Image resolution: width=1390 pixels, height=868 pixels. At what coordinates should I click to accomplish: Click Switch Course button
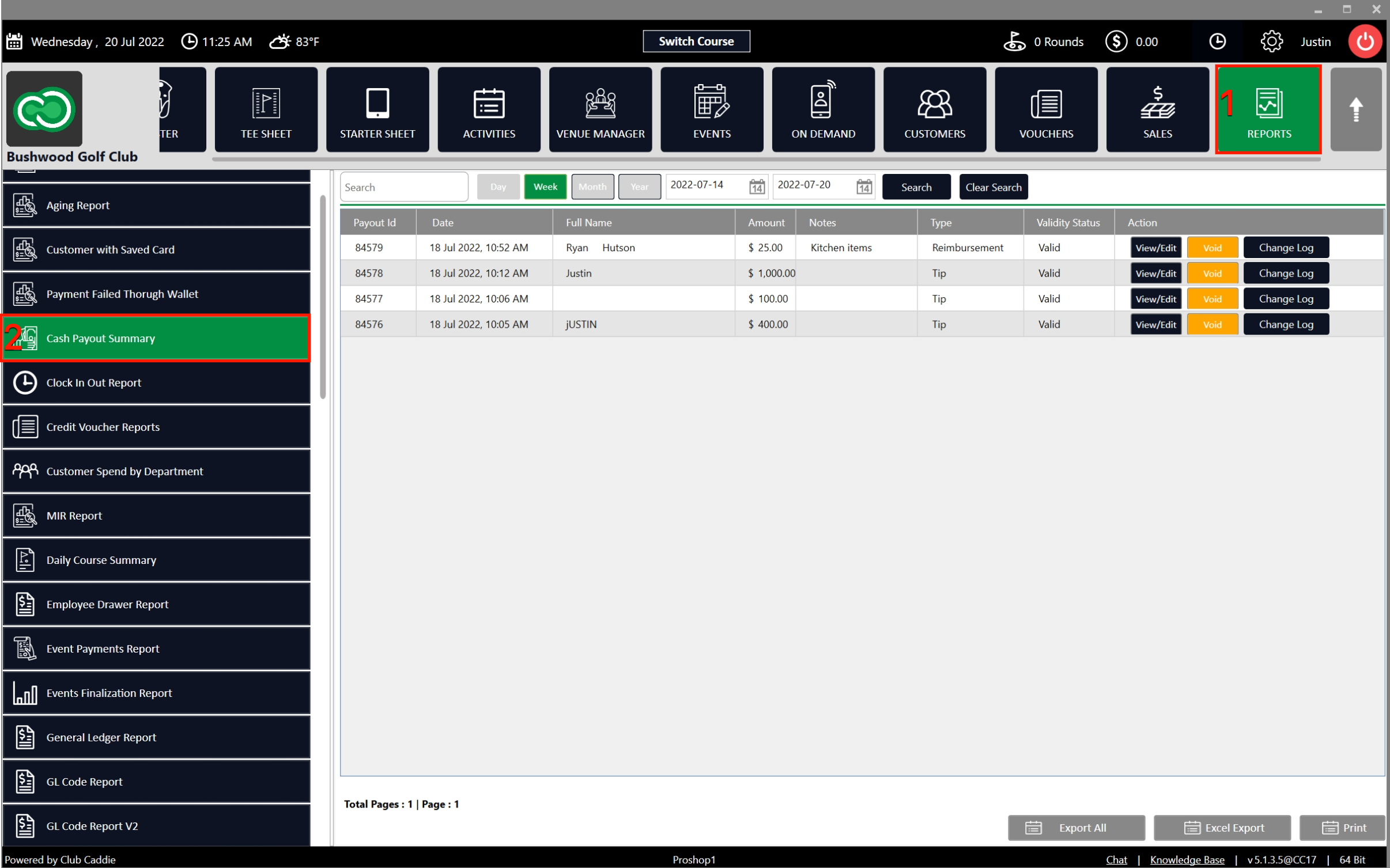point(696,41)
